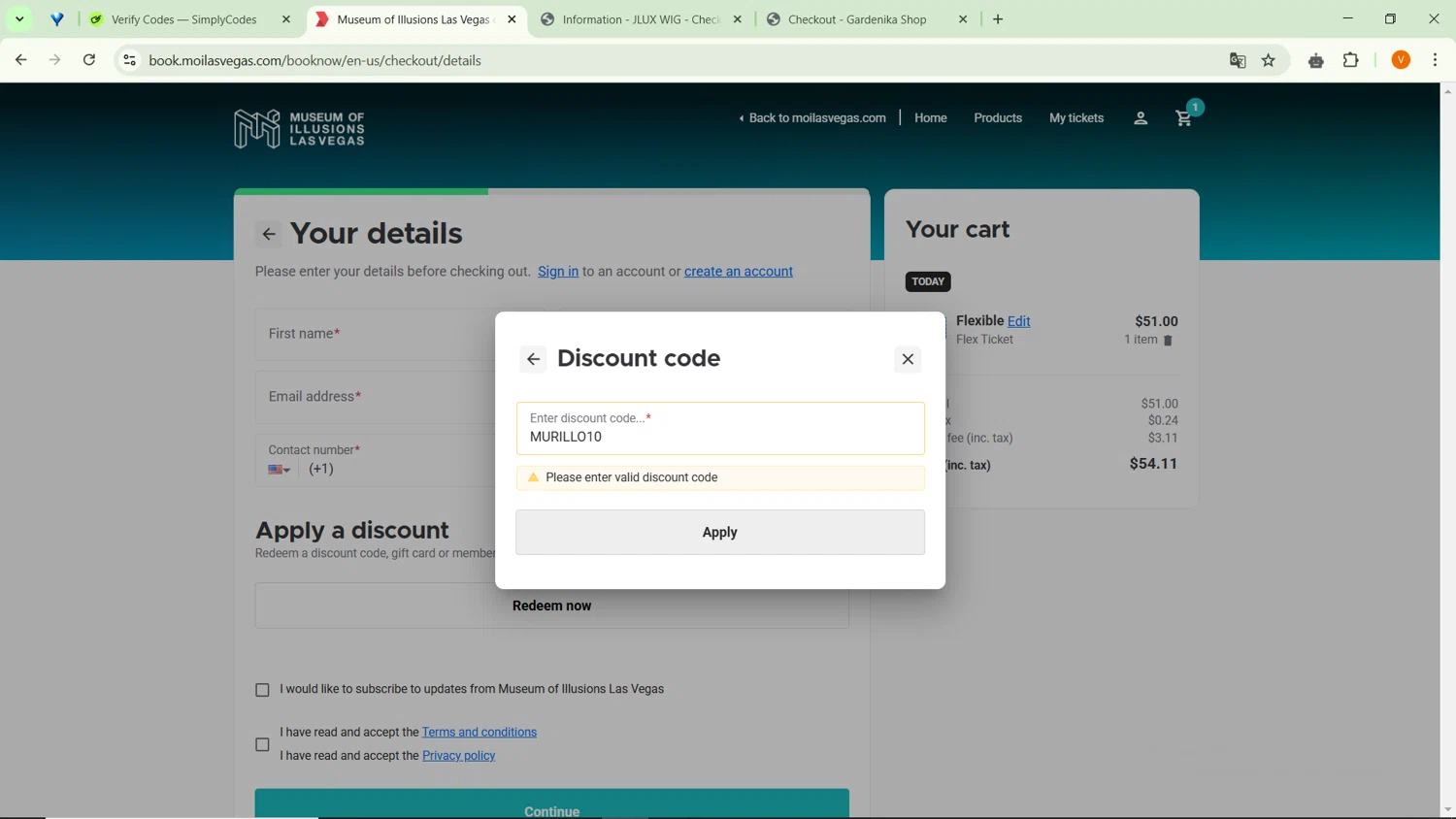This screenshot has height=819, width=1456.
Task: Reload the page
Action: pos(89,60)
